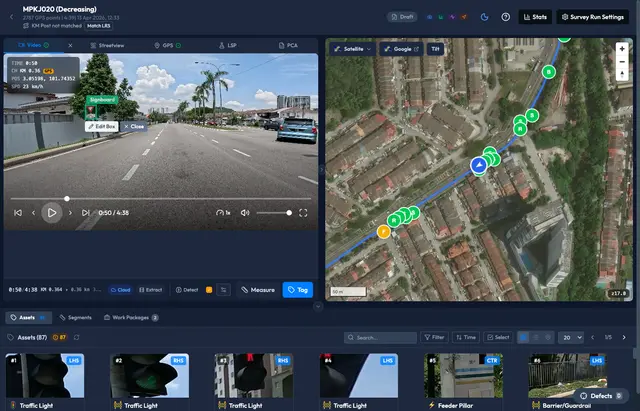The width and height of the screenshot is (640, 411).
Task: Click the orange rocket icon in header
Action: pos(464,17)
